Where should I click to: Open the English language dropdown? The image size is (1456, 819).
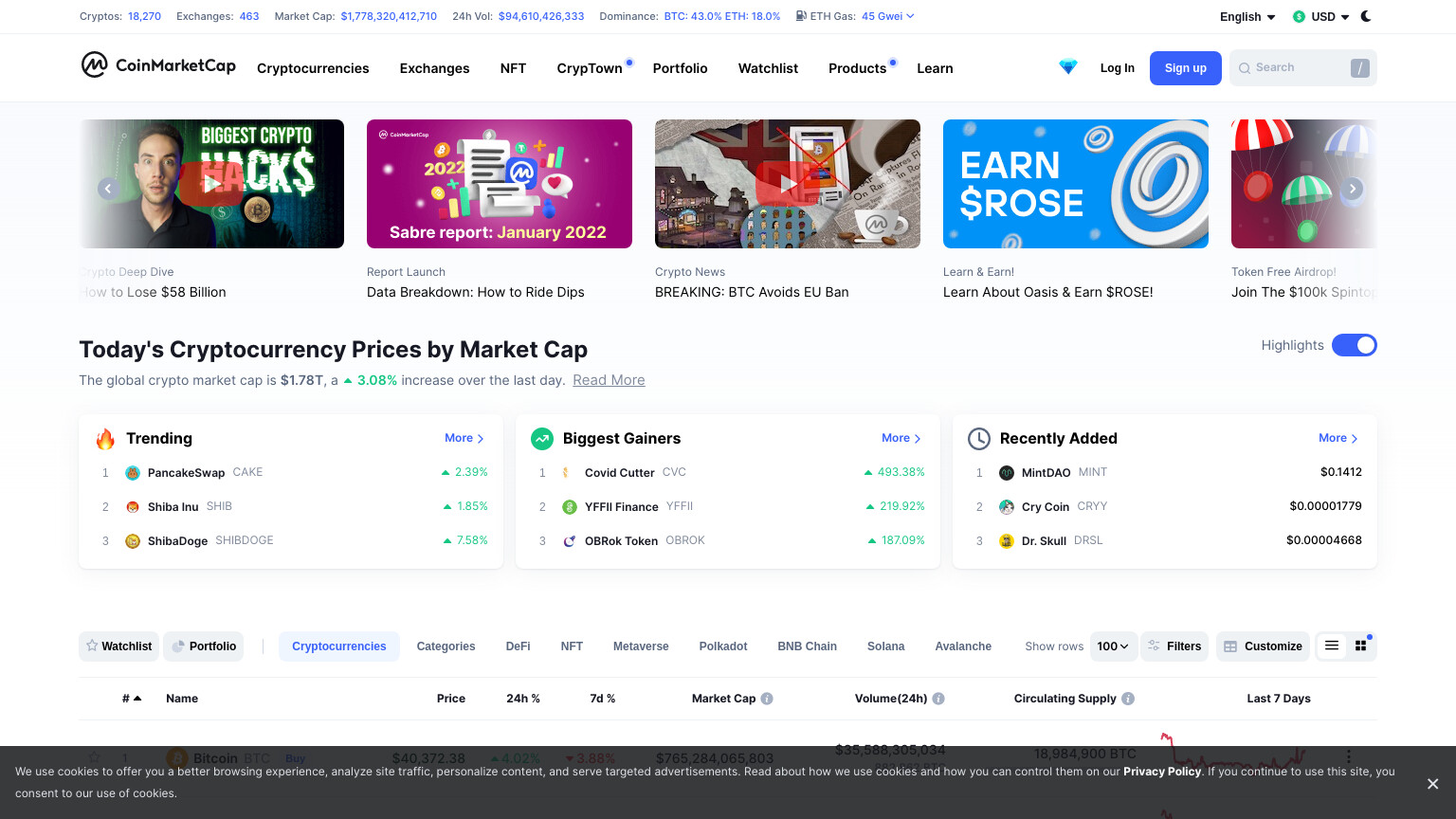(1247, 16)
